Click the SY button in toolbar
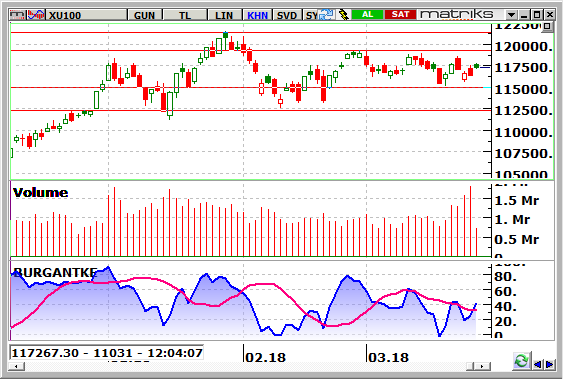 point(311,15)
